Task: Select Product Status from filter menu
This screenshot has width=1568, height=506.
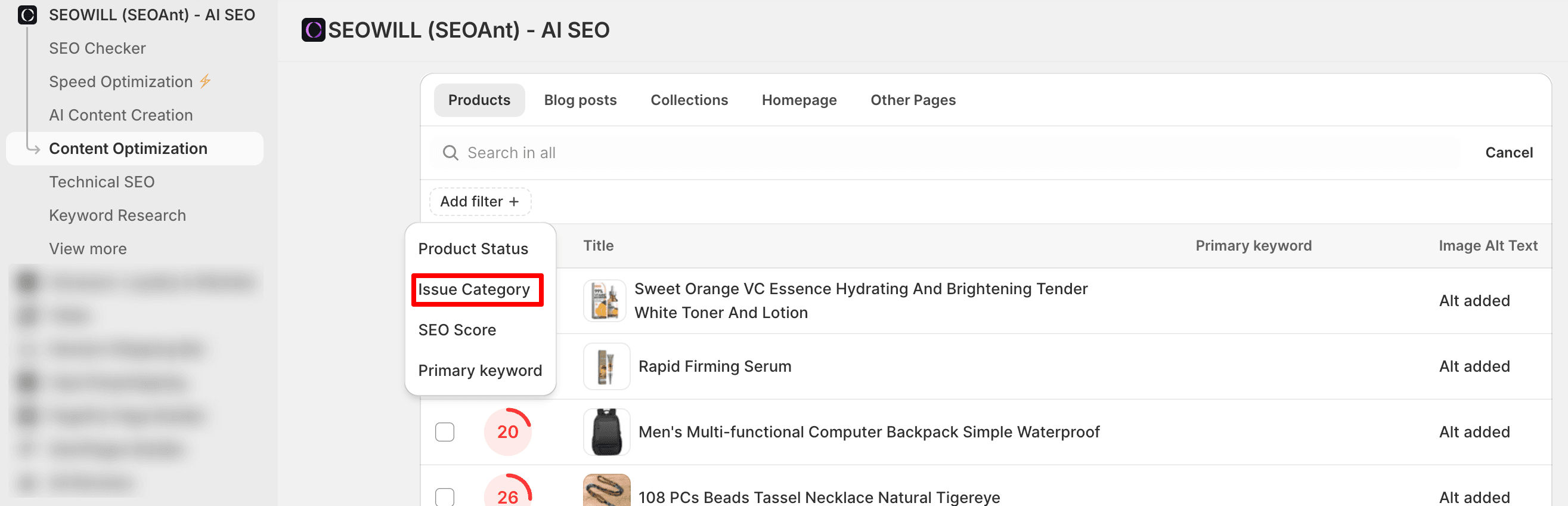Action: point(473,248)
